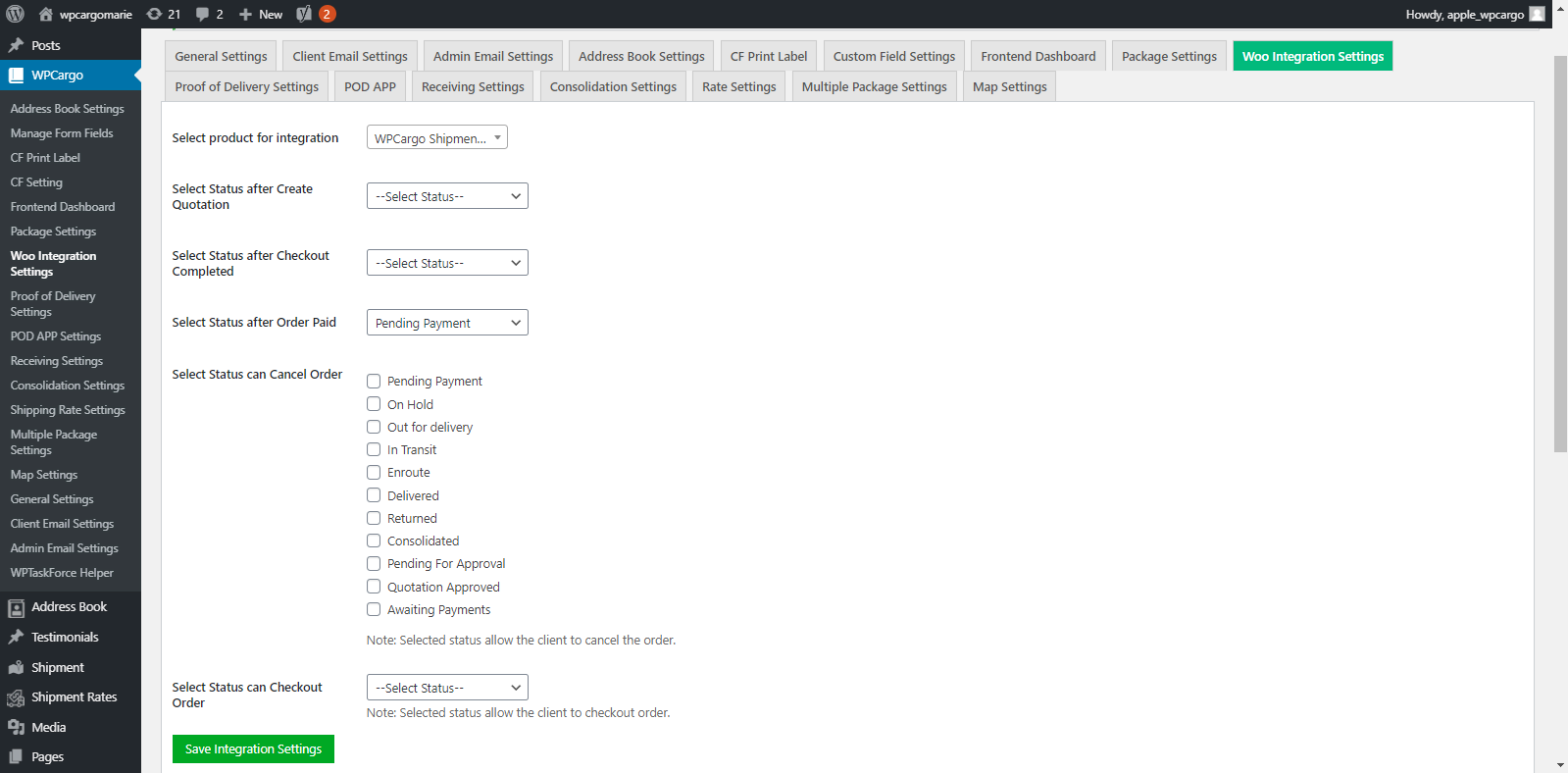Tick the Quotation Approved checkbox
This screenshot has height=773, width=1568.
click(x=374, y=587)
